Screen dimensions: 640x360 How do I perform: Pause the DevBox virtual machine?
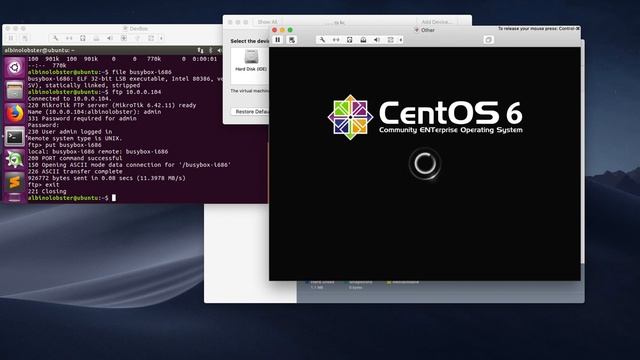coord(11,38)
